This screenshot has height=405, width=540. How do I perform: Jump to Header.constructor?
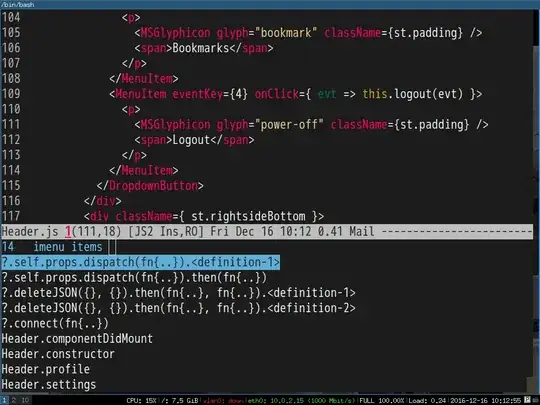coord(58,354)
